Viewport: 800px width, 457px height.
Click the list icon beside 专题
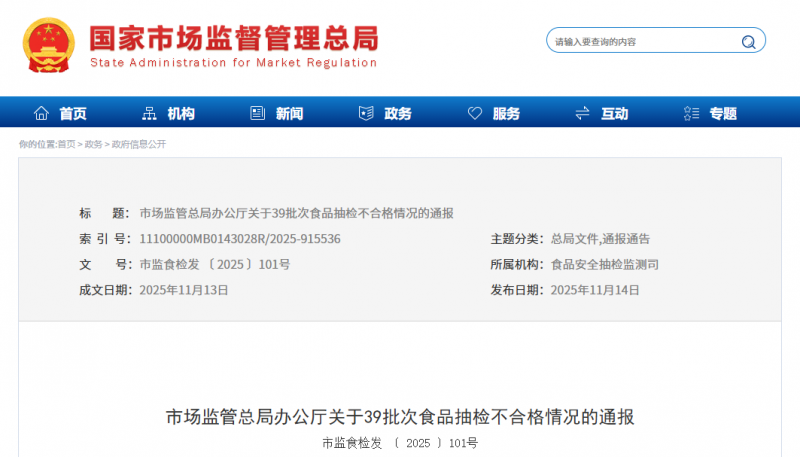[691, 113]
